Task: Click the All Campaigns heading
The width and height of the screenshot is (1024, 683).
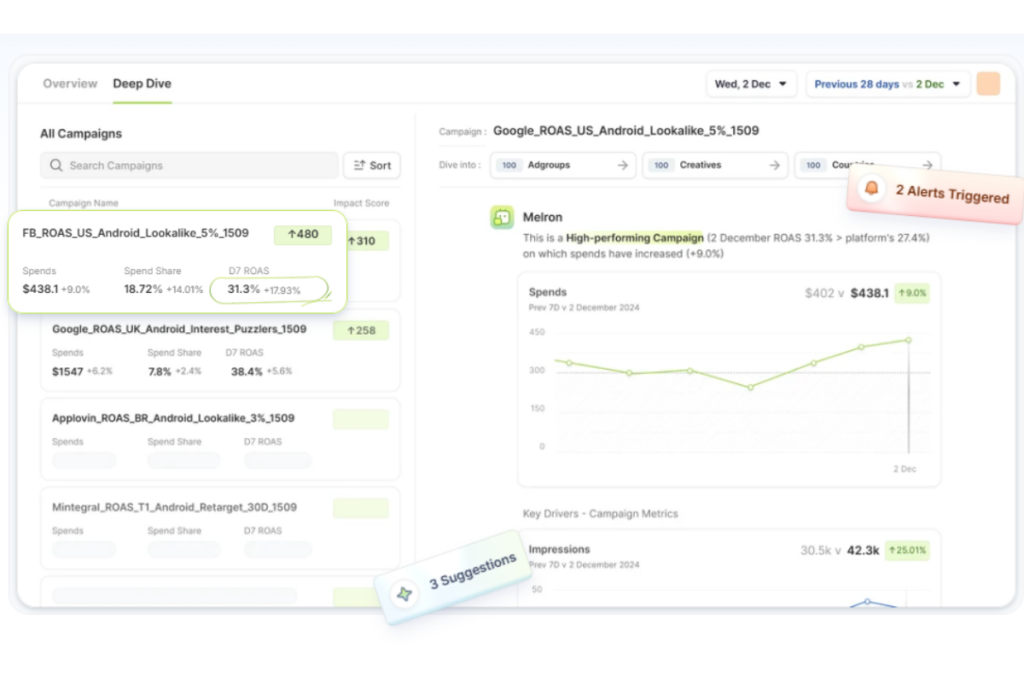Action: click(81, 133)
